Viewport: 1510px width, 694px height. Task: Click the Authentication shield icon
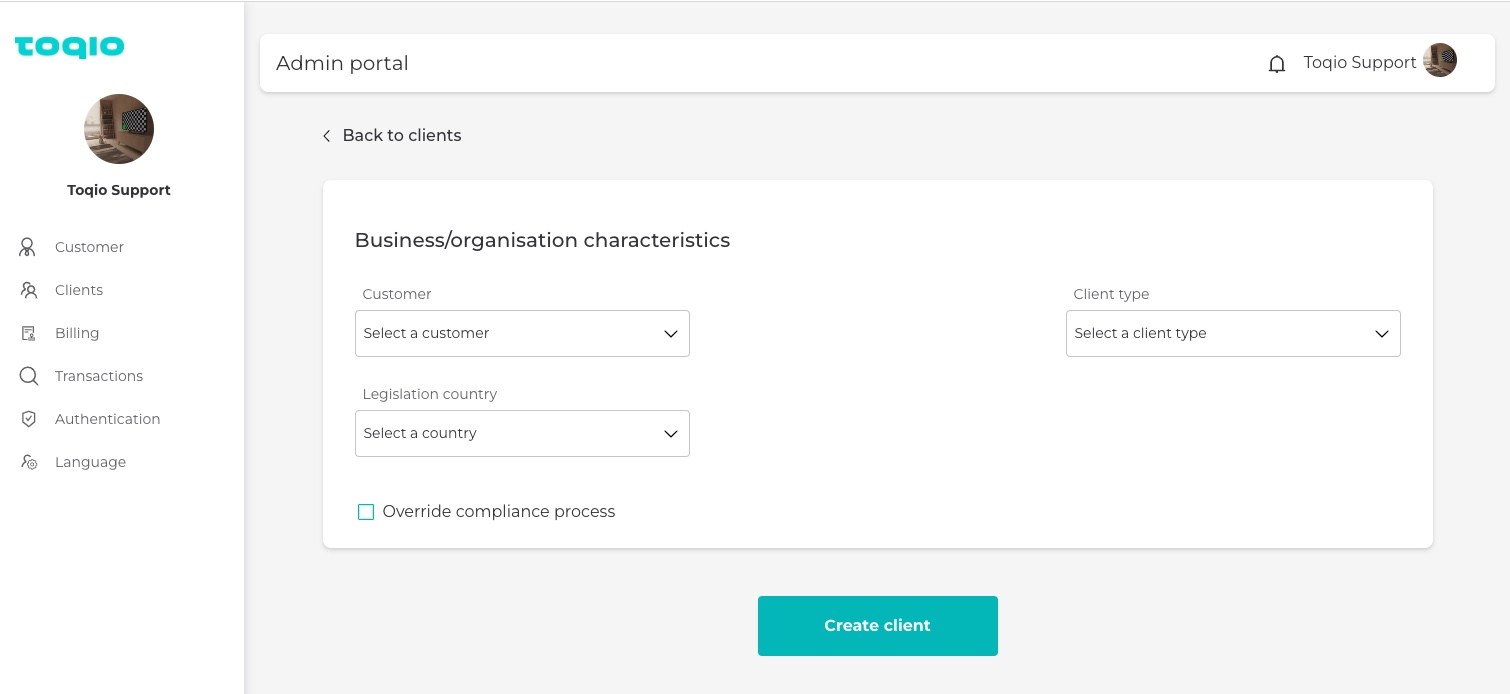pyautogui.click(x=29, y=419)
